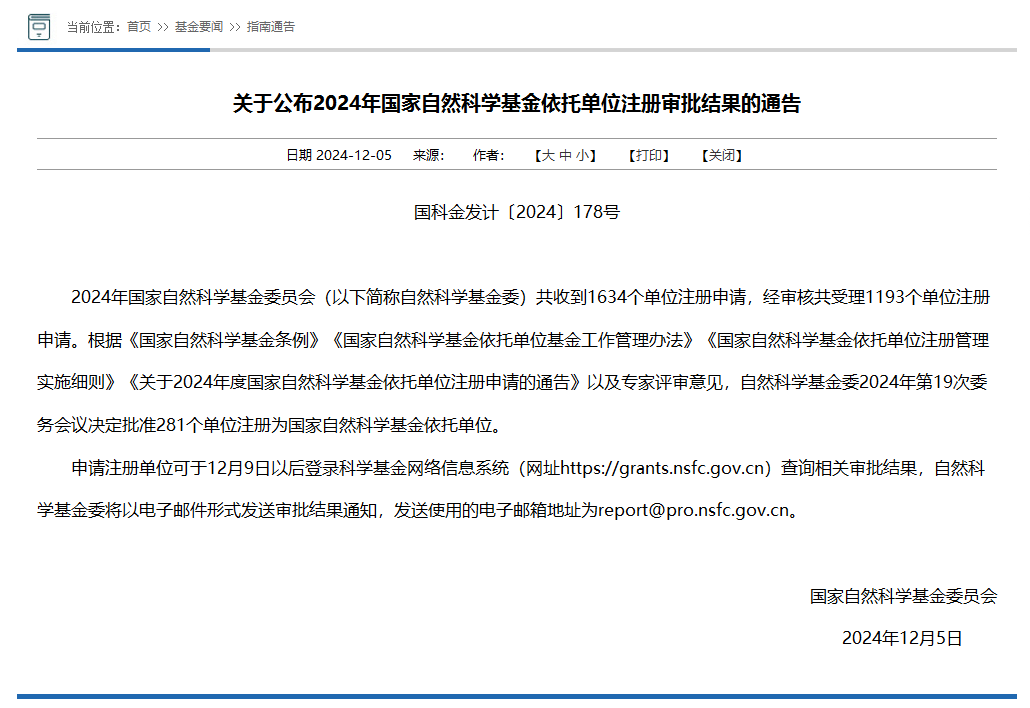Click the grants.nsfc.gov.cn URL text

[664, 468]
